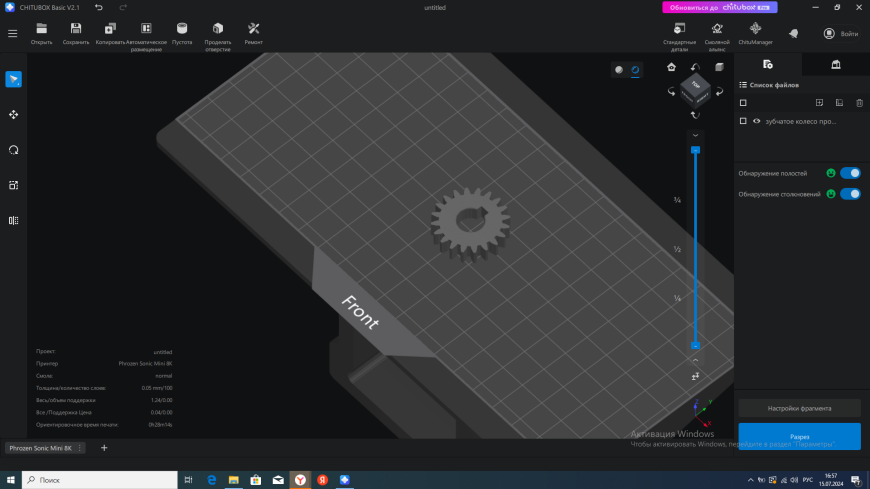This screenshot has width=870, height=489.
Task: Check the select-all files checkbox
Action: pyautogui.click(x=743, y=103)
